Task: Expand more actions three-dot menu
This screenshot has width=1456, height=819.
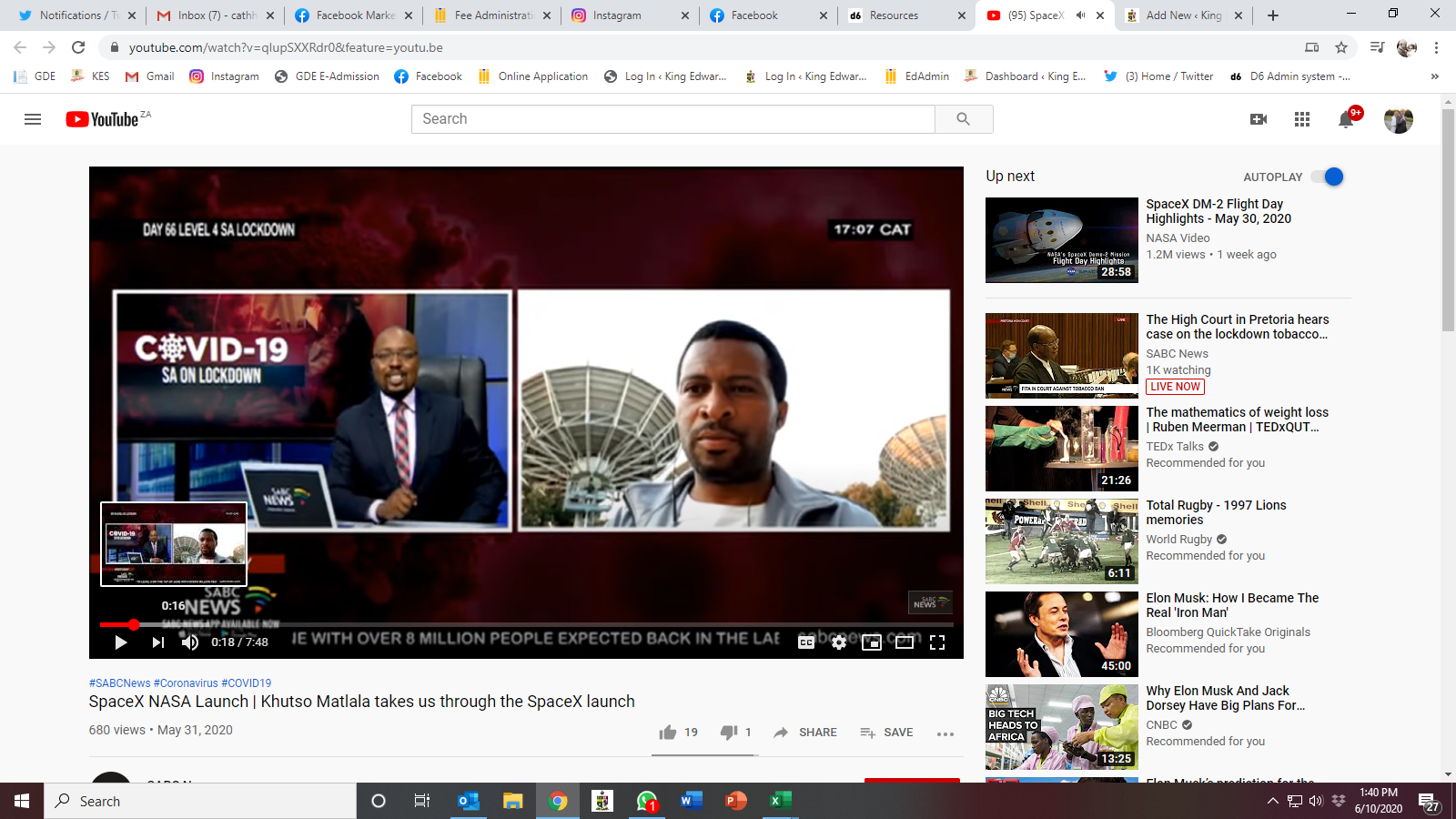Action: point(945,733)
